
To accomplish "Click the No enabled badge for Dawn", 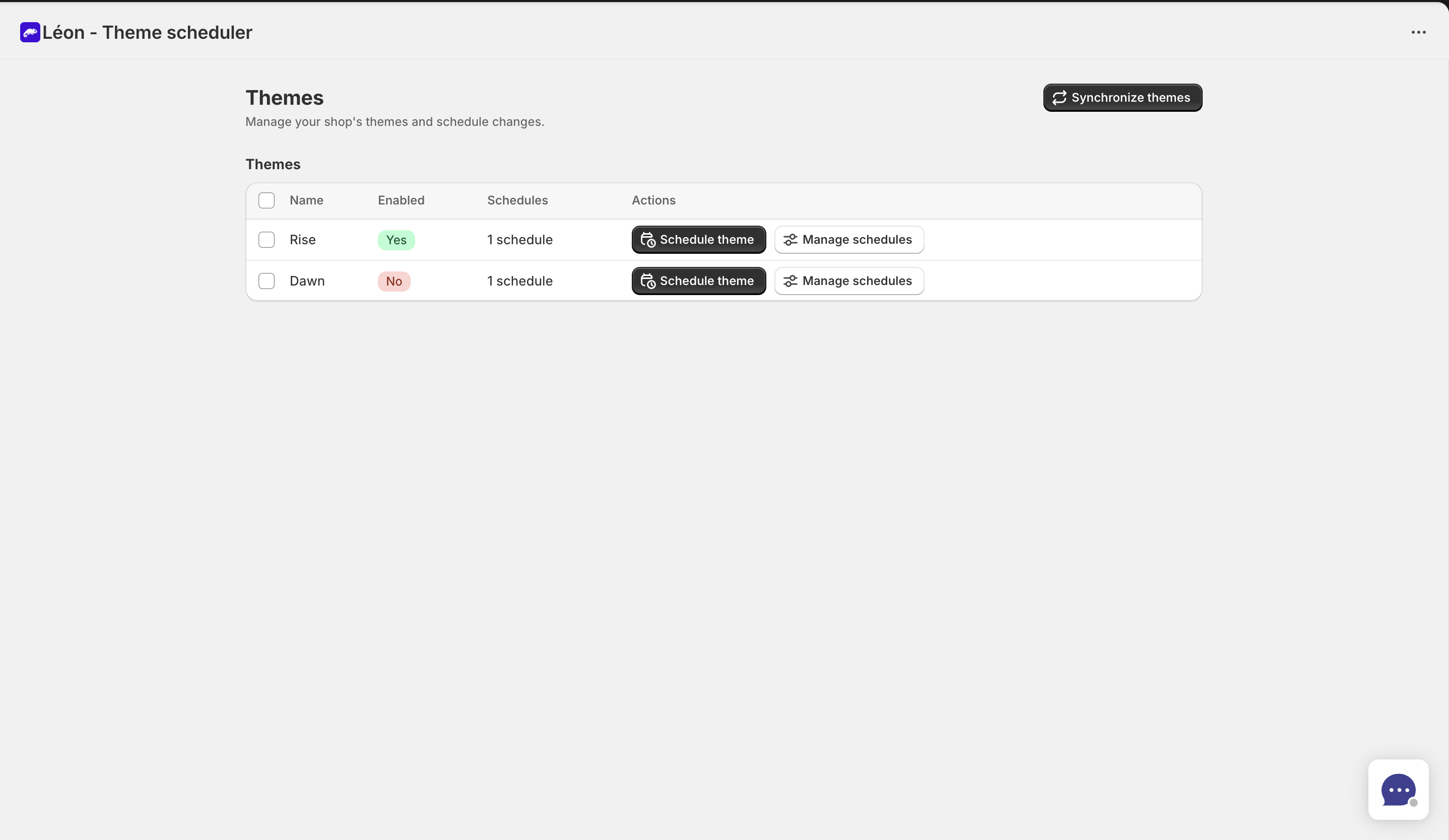I will click(x=394, y=282).
